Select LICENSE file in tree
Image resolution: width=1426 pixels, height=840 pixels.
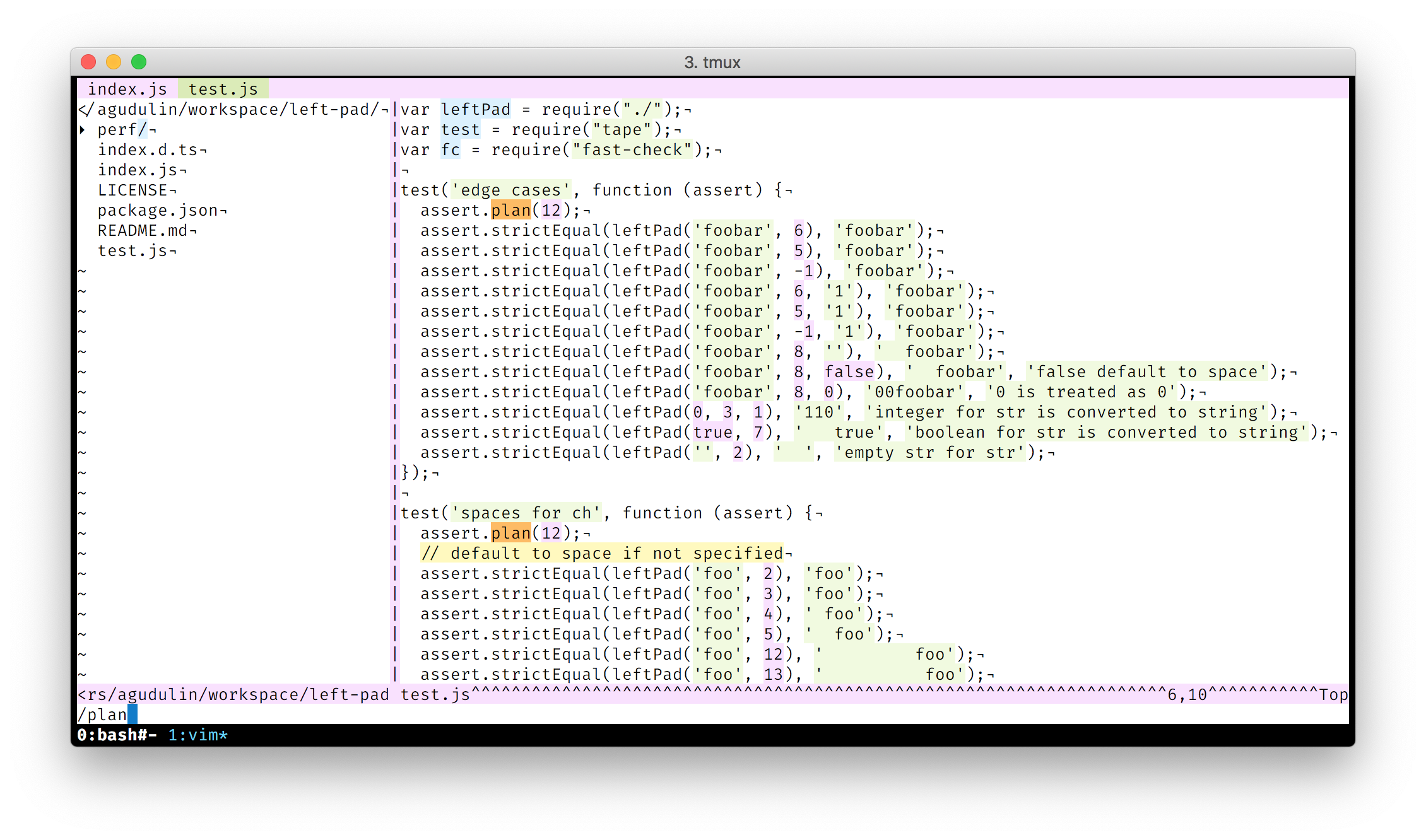[133, 190]
